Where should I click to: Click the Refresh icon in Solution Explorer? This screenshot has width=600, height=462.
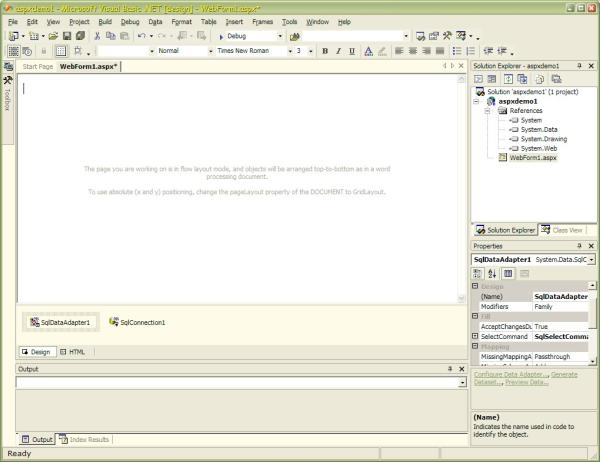tap(508, 79)
